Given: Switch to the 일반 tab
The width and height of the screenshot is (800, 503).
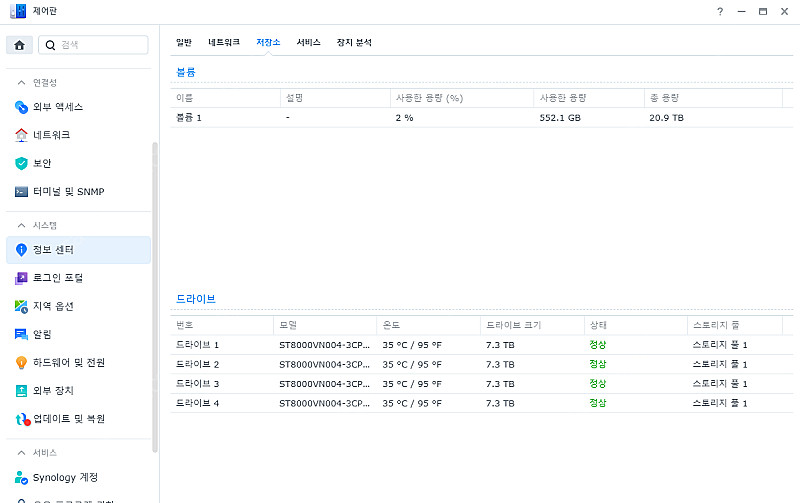Looking at the screenshot, I should coord(184,42).
